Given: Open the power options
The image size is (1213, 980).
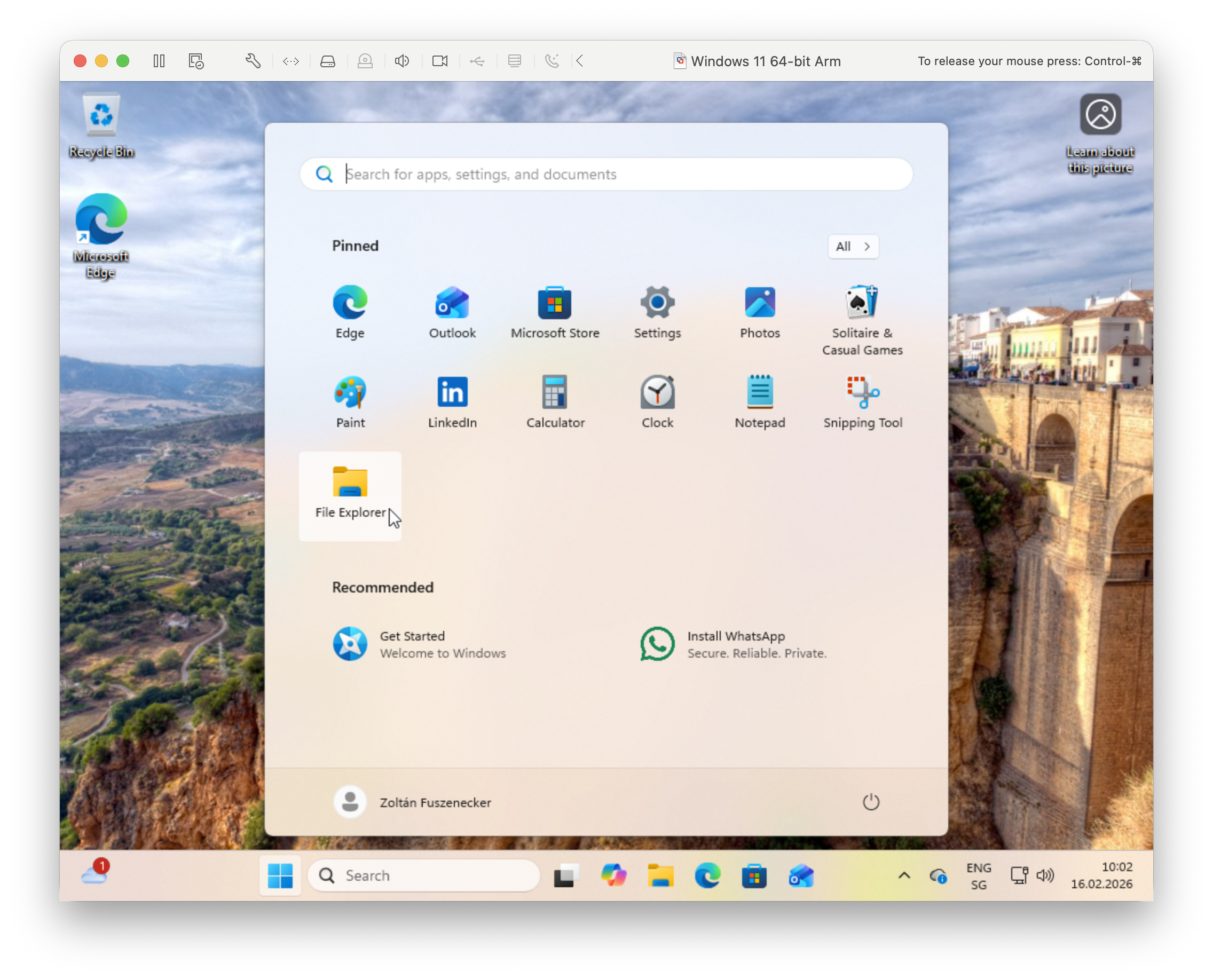Looking at the screenshot, I should (x=871, y=802).
